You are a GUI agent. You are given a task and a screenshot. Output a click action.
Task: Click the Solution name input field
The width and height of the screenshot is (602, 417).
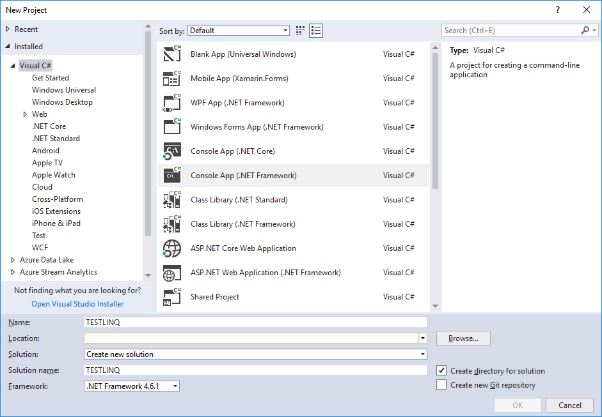pyautogui.click(x=255, y=370)
